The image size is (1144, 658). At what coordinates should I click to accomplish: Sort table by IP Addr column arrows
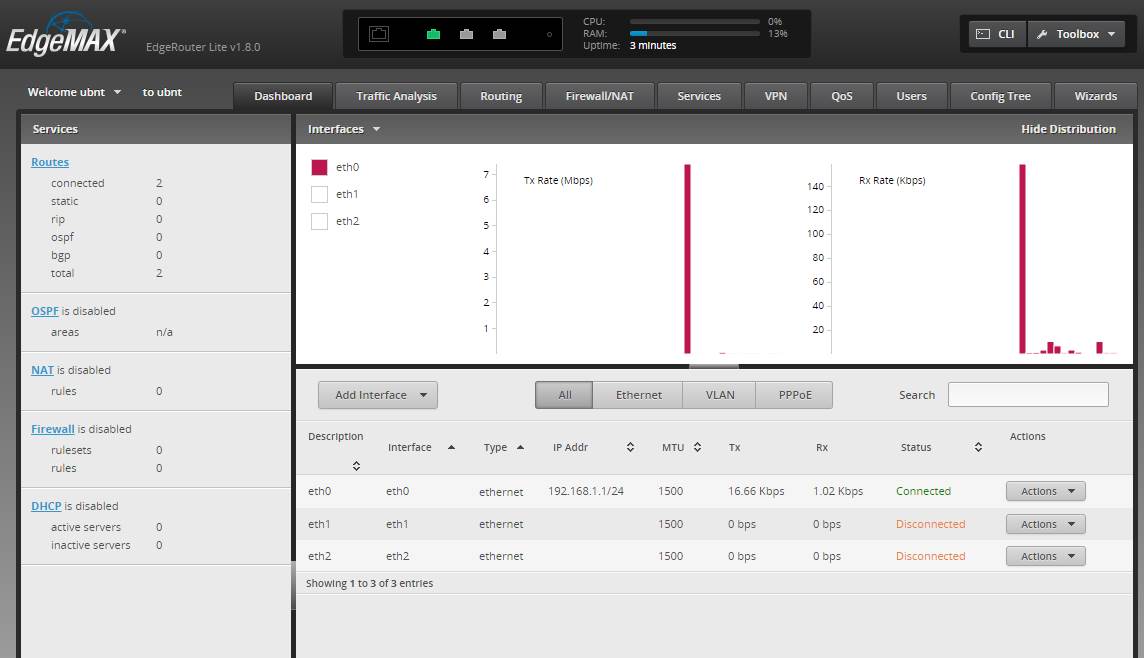point(630,448)
